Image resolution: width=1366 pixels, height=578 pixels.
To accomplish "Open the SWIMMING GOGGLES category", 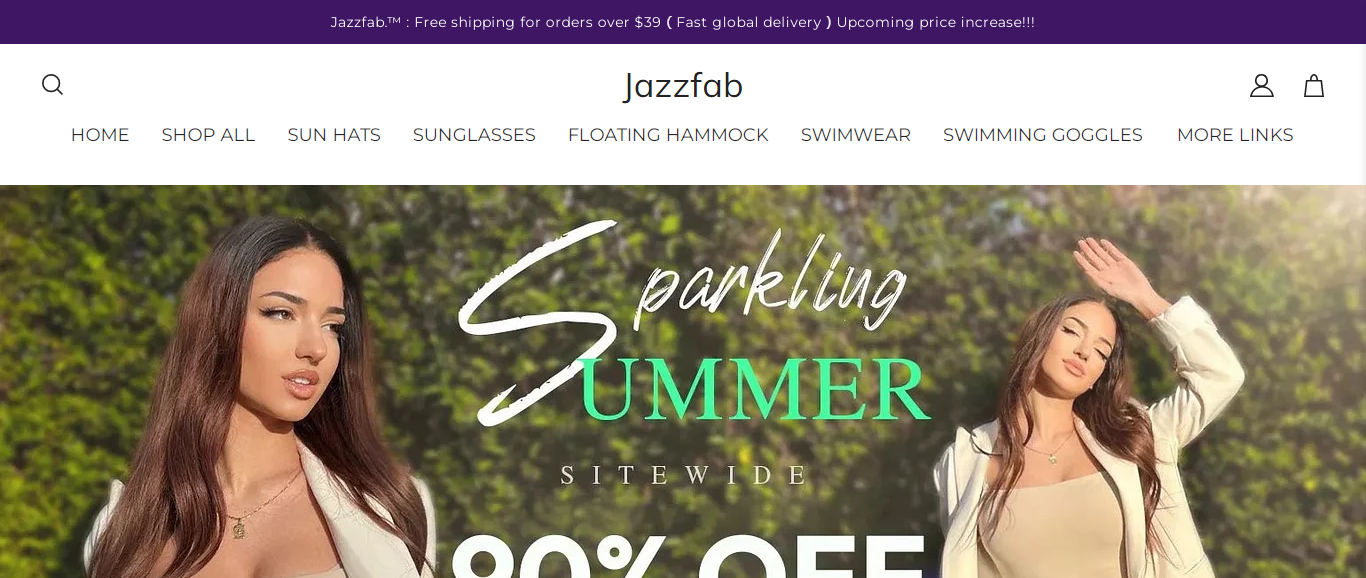I will pos(1043,135).
